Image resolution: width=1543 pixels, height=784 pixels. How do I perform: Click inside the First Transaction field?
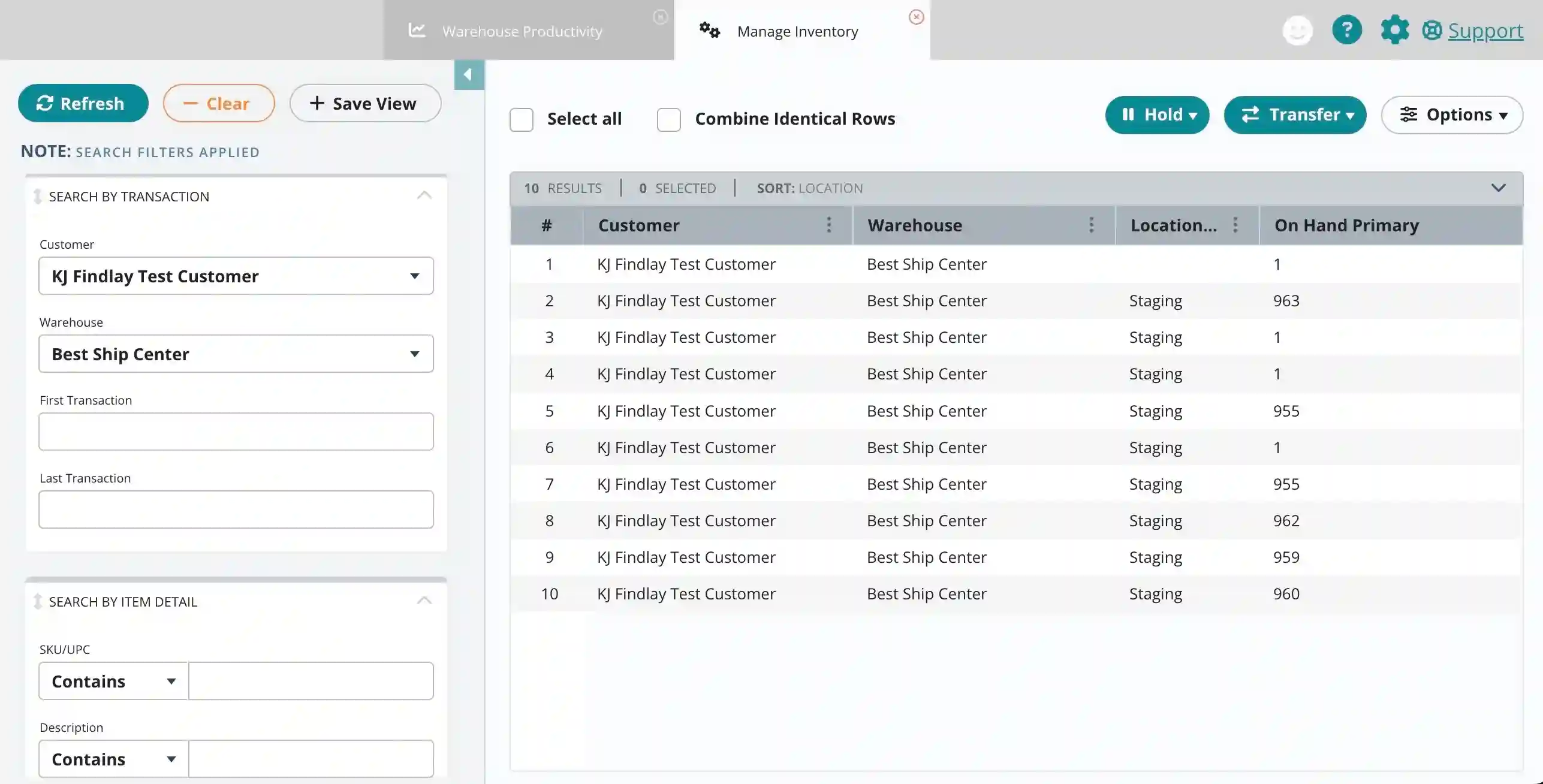tap(236, 431)
